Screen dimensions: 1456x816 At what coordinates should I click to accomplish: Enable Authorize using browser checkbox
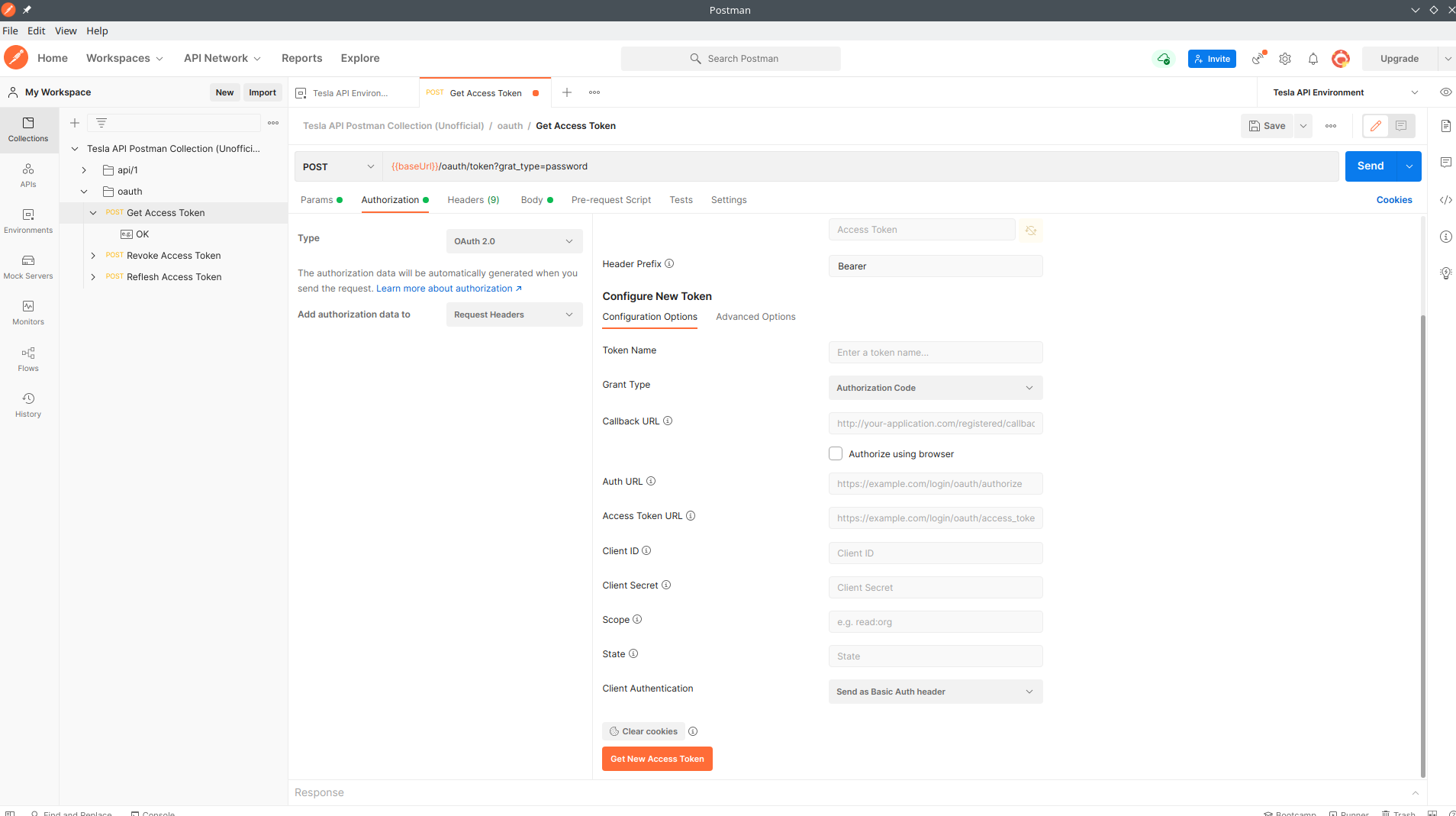tap(836, 453)
